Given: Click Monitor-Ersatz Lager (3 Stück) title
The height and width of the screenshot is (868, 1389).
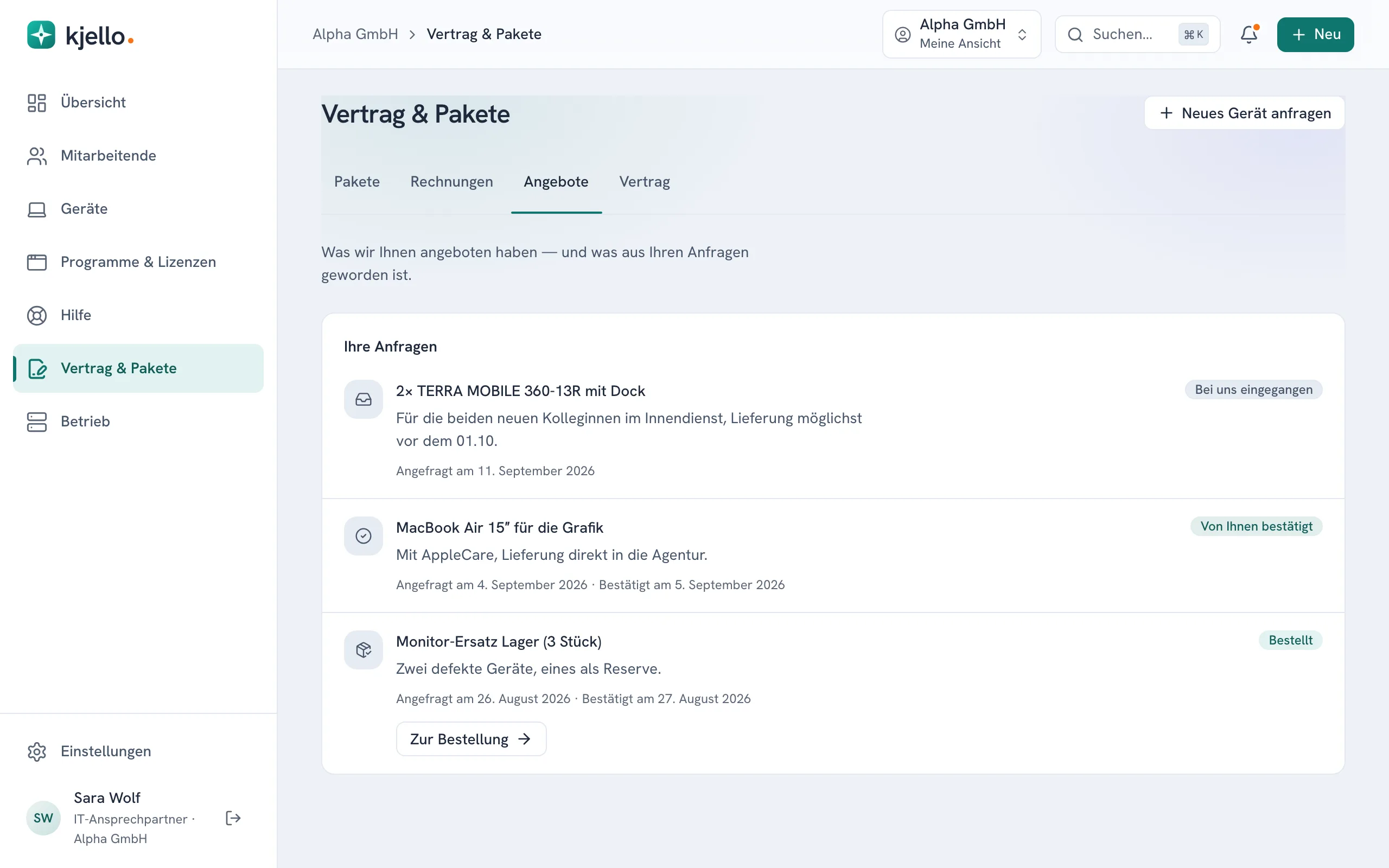Looking at the screenshot, I should 499,641.
